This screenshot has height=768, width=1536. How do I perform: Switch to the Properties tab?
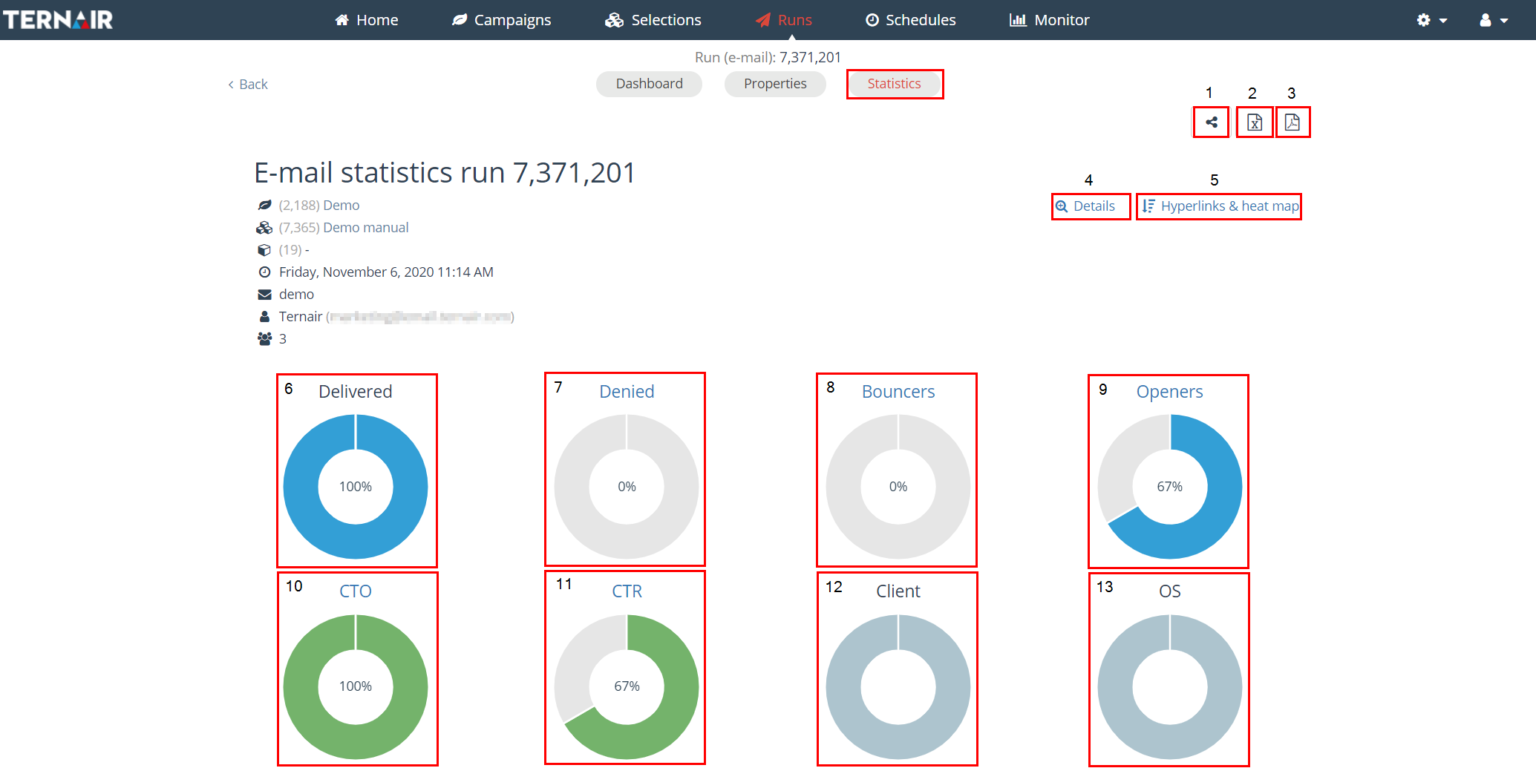coord(775,84)
